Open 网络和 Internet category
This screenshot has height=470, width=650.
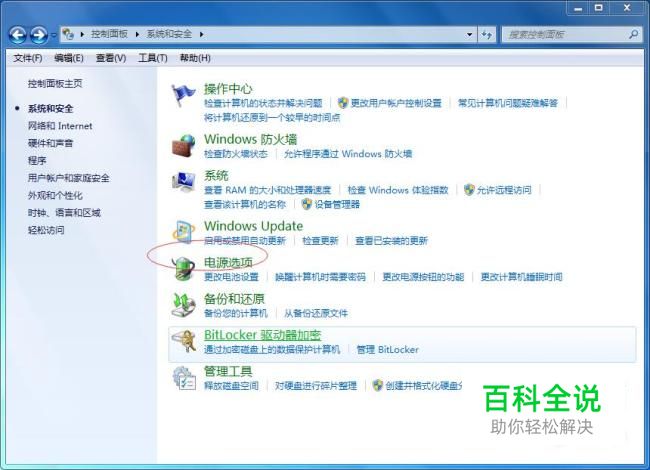(x=60, y=126)
